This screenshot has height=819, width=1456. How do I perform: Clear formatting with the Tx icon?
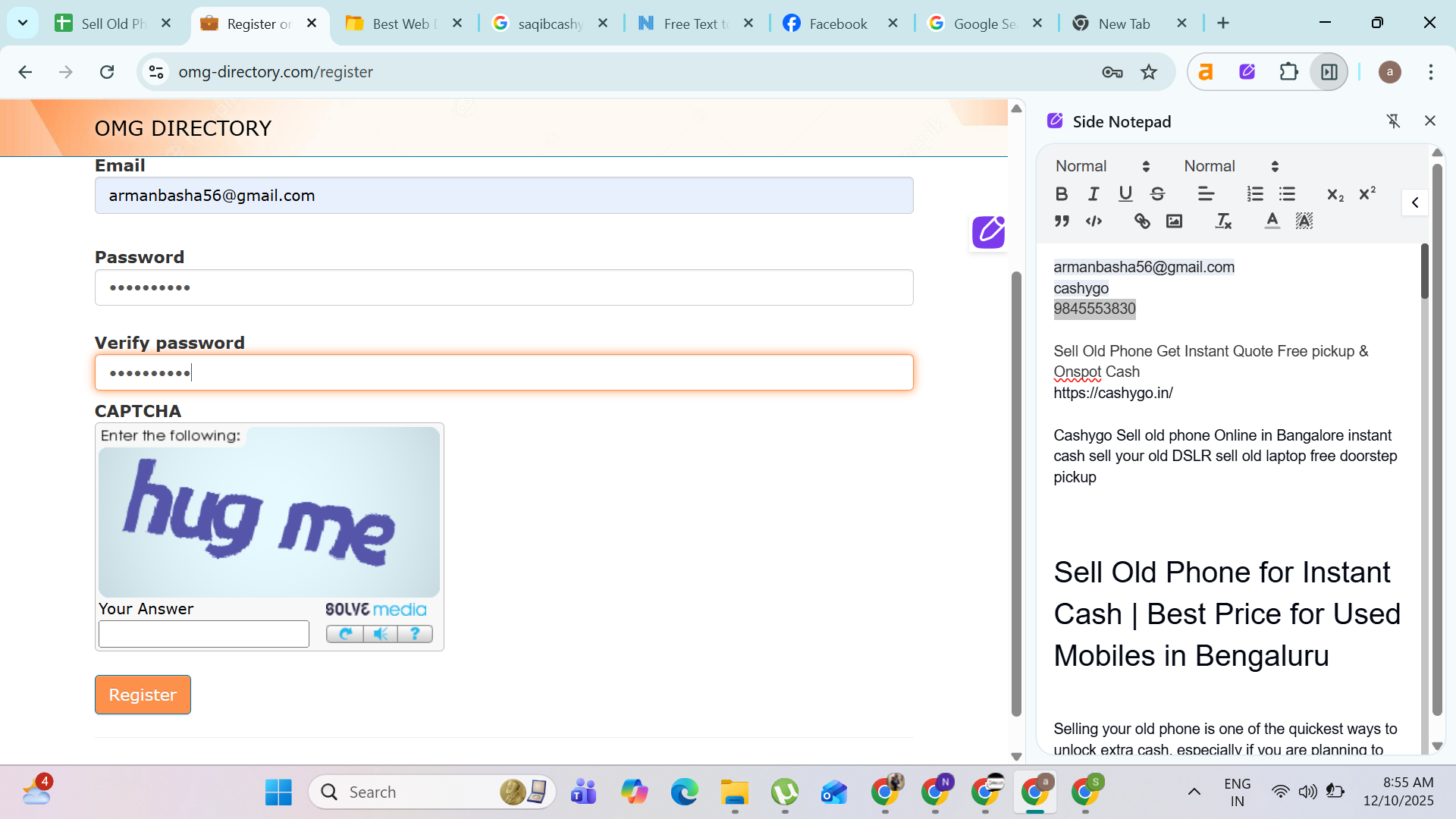(x=1223, y=221)
